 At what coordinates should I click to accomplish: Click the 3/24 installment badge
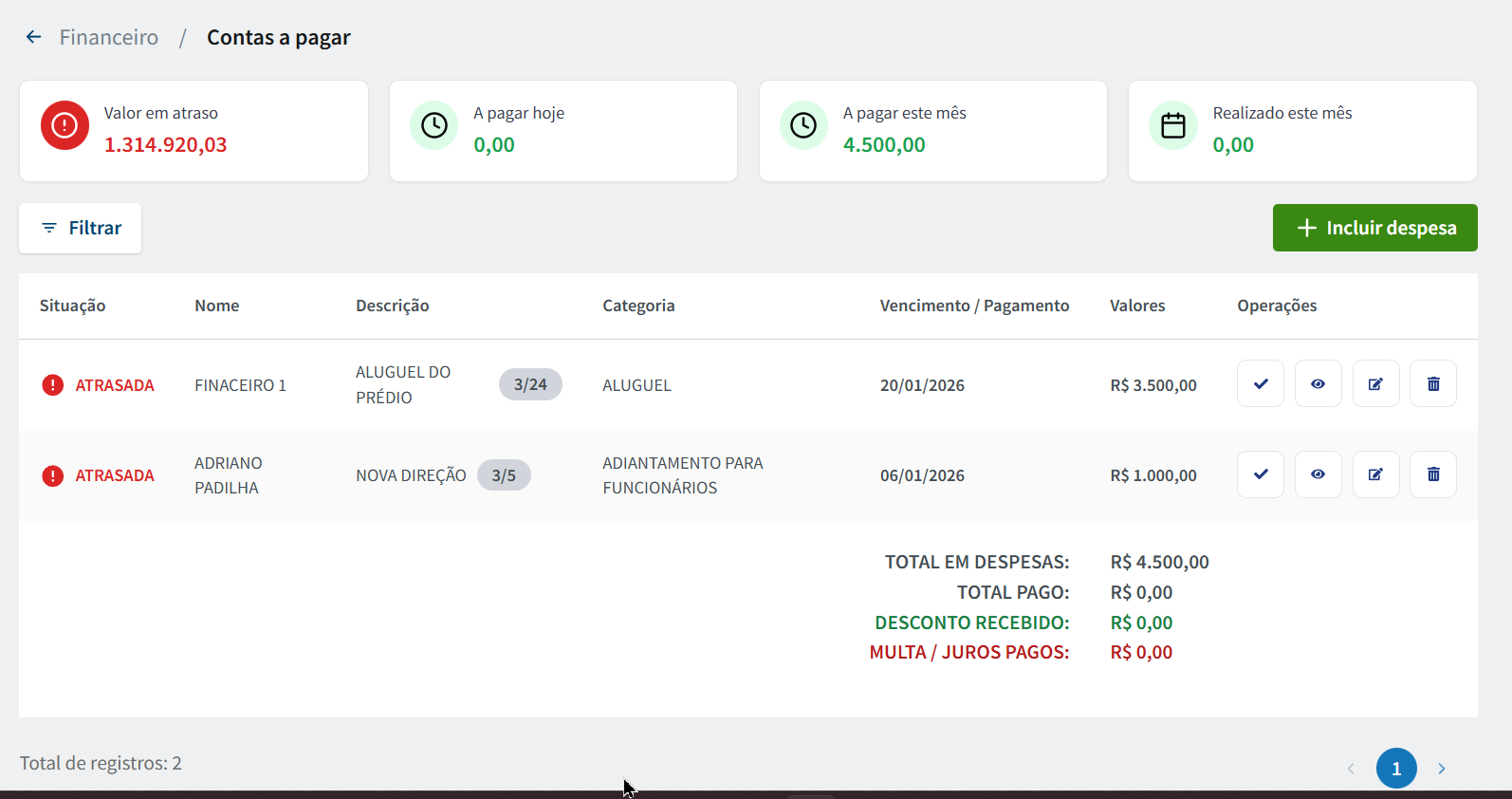[530, 384]
